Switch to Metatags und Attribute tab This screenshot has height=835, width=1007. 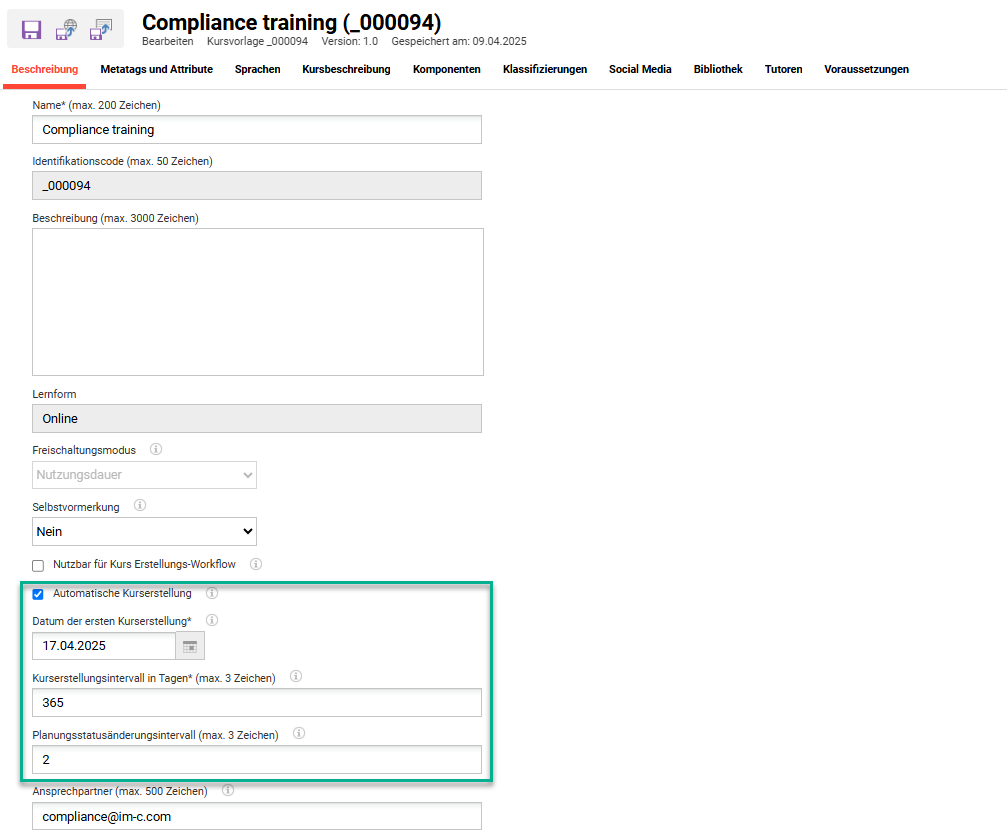tap(156, 70)
